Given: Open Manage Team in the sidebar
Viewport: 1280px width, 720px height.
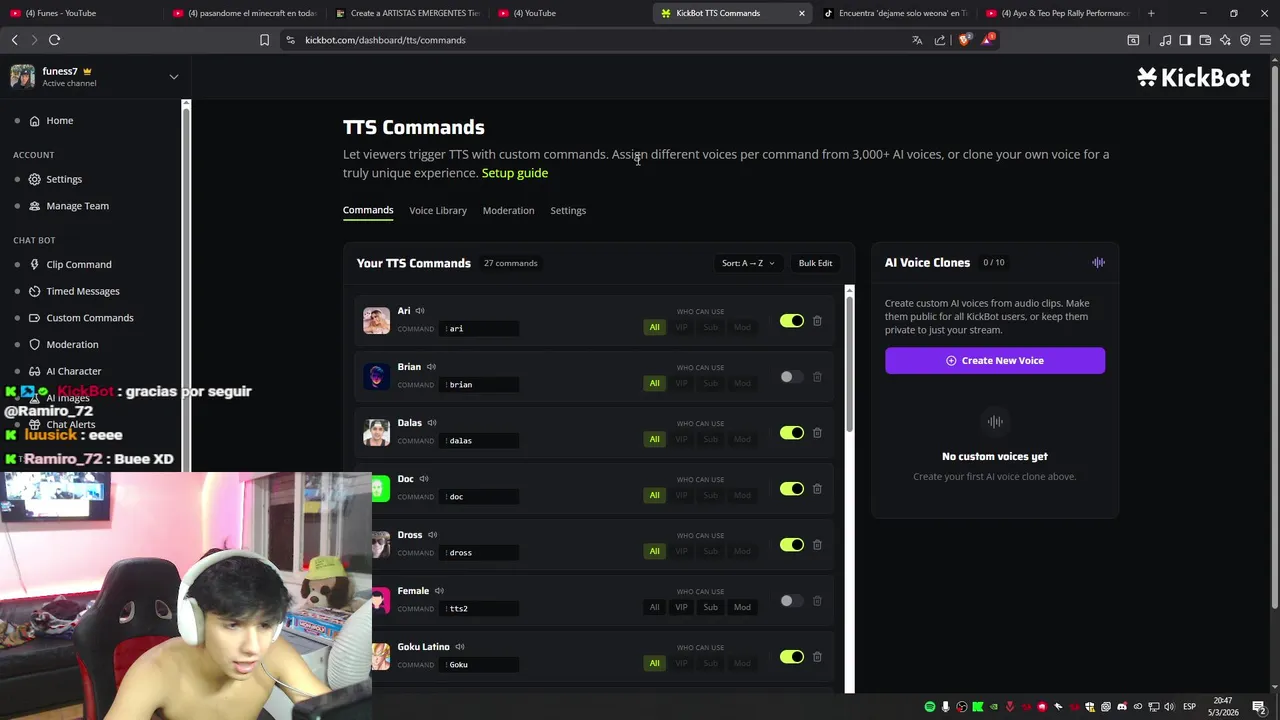Looking at the screenshot, I should 77,206.
